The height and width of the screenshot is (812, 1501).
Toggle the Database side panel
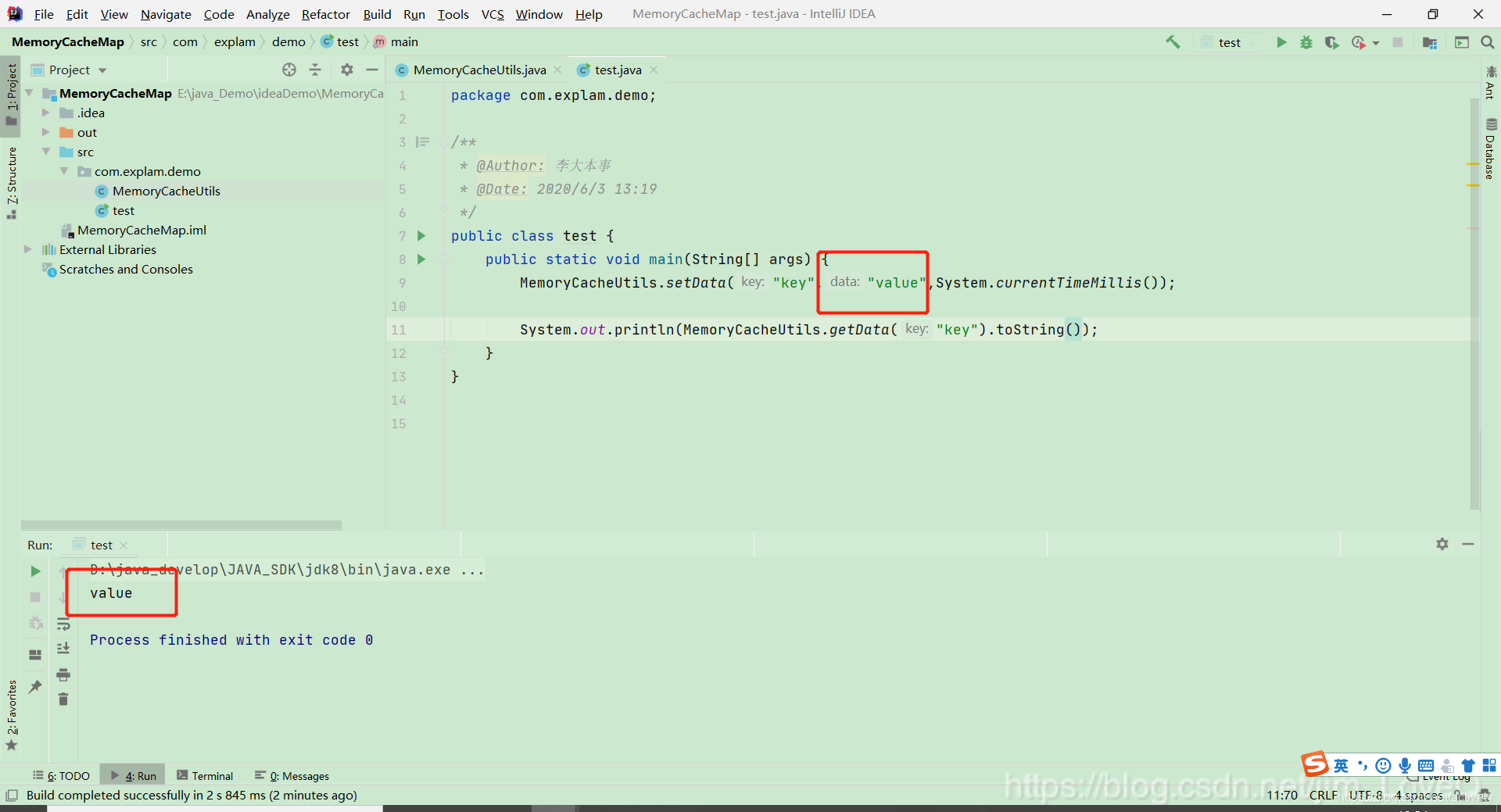pos(1490,148)
